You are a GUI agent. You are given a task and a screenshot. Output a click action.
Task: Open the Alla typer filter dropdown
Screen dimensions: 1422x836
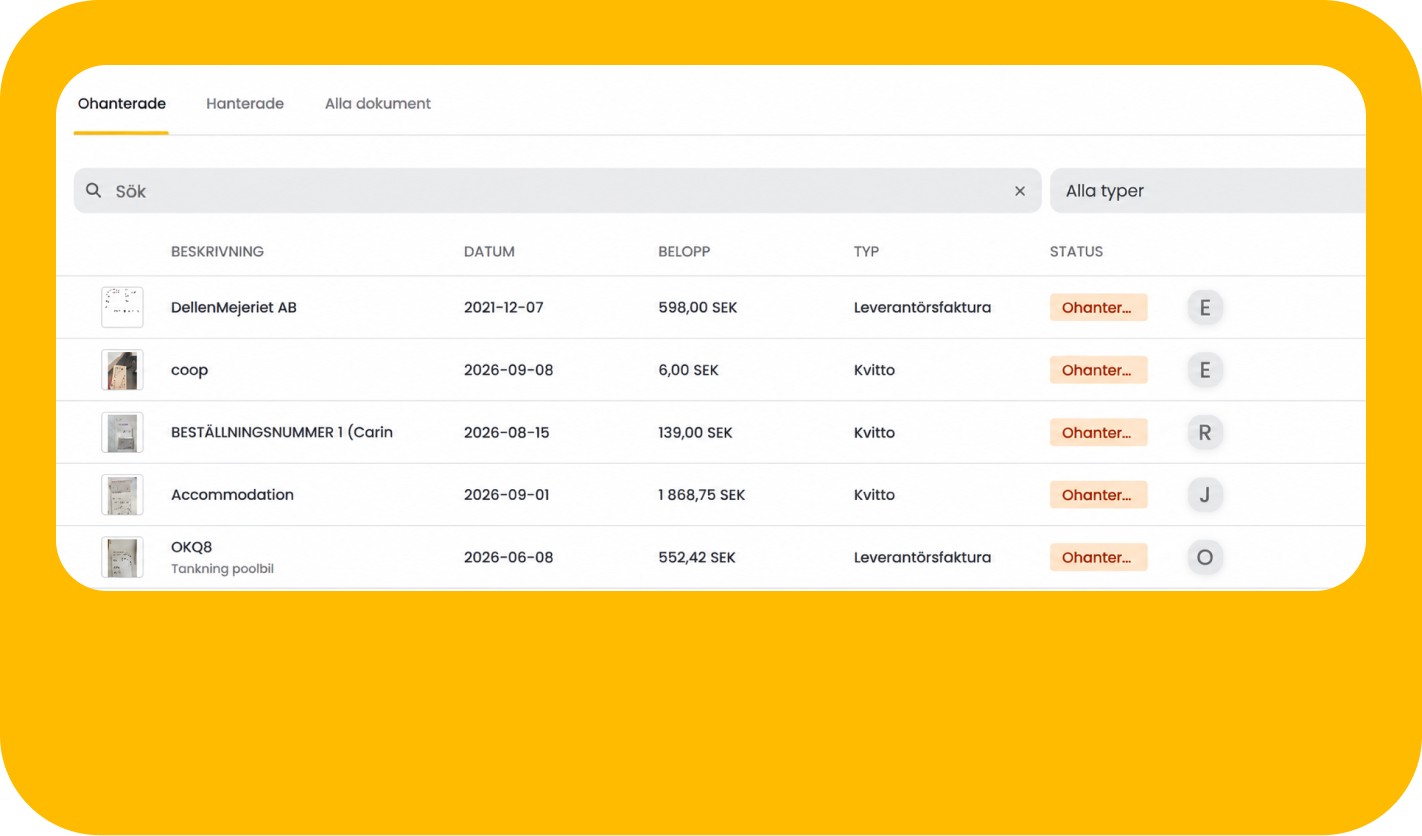click(1208, 191)
